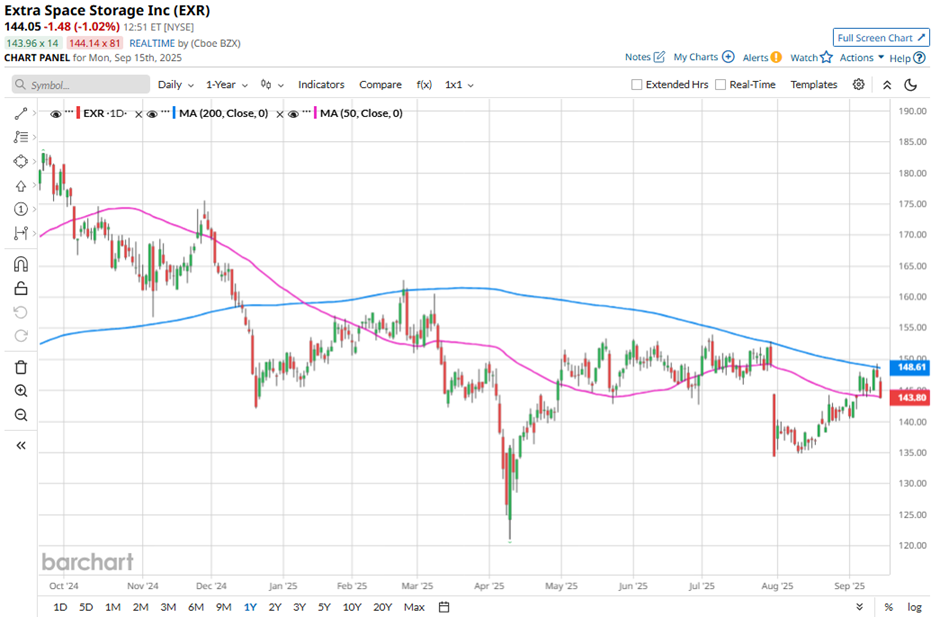The image size is (940, 617).
Task: Open the Notes editor
Action: pyautogui.click(x=644, y=57)
